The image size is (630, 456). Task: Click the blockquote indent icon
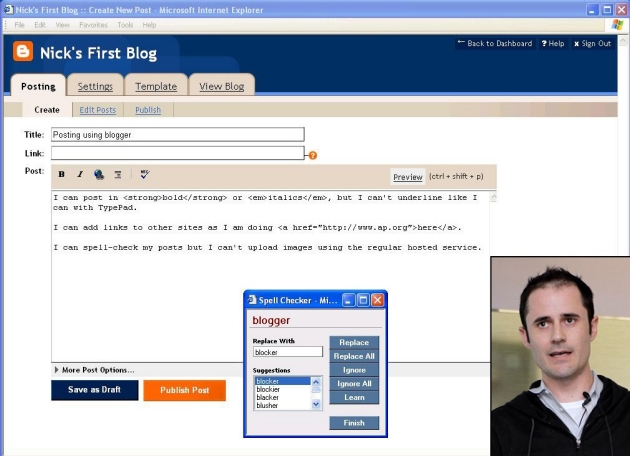click(118, 174)
